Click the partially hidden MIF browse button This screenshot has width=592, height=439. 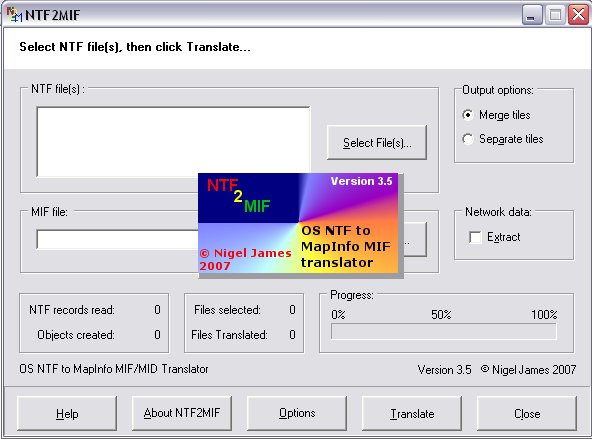[x=415, y=239]
